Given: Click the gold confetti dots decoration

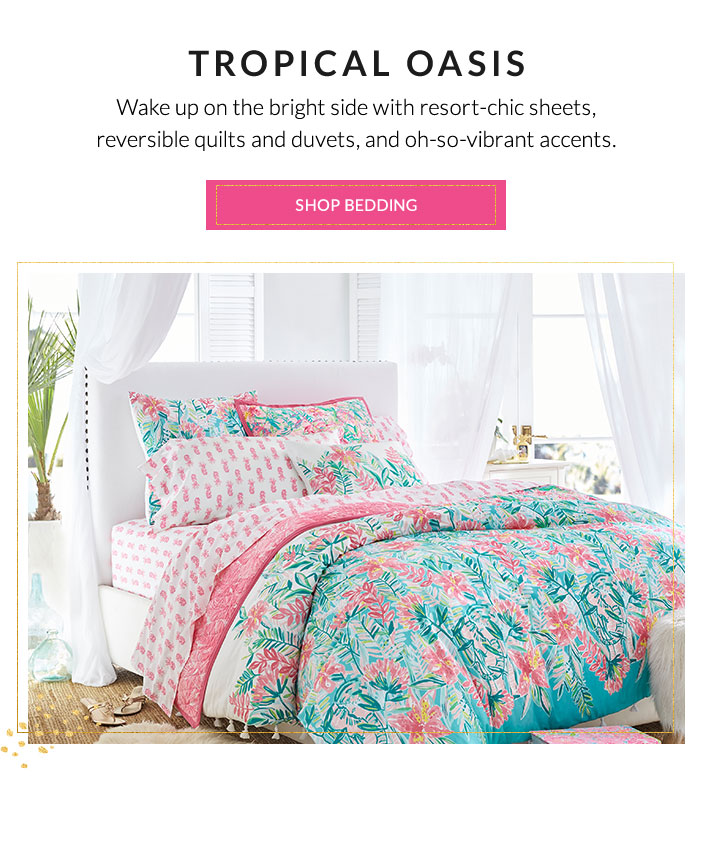Looking at the screenshot, I should (x=26, y=743).
